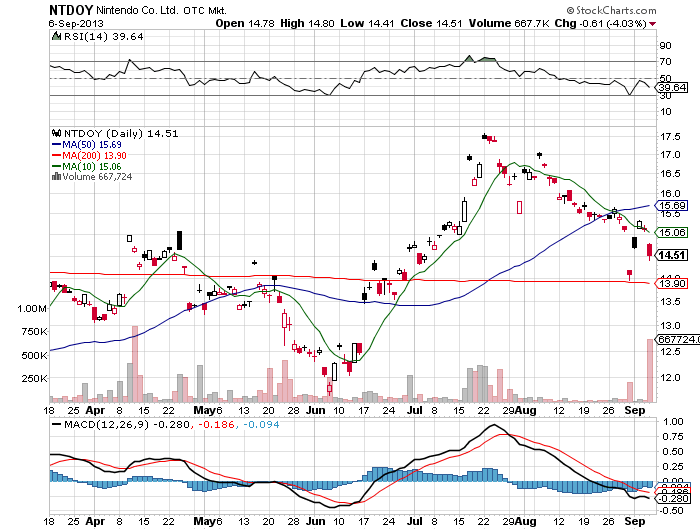Screen dimensions: 700x530
Task: Click the blue MA(50) legend line swatch
Action: pos(56,144)
